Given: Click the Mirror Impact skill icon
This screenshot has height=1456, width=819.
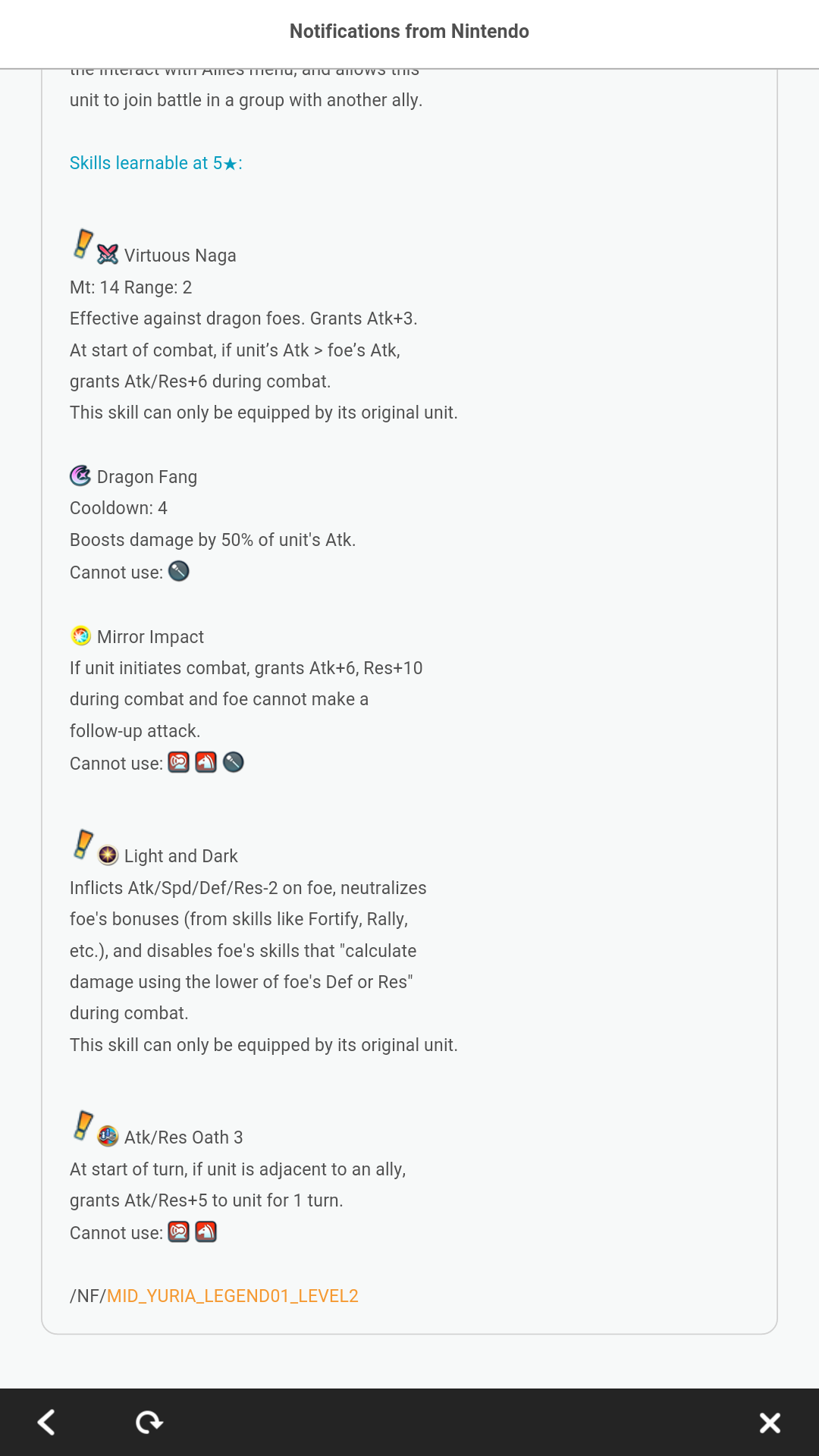Looking at the screenshot, I should click(80, 635).
